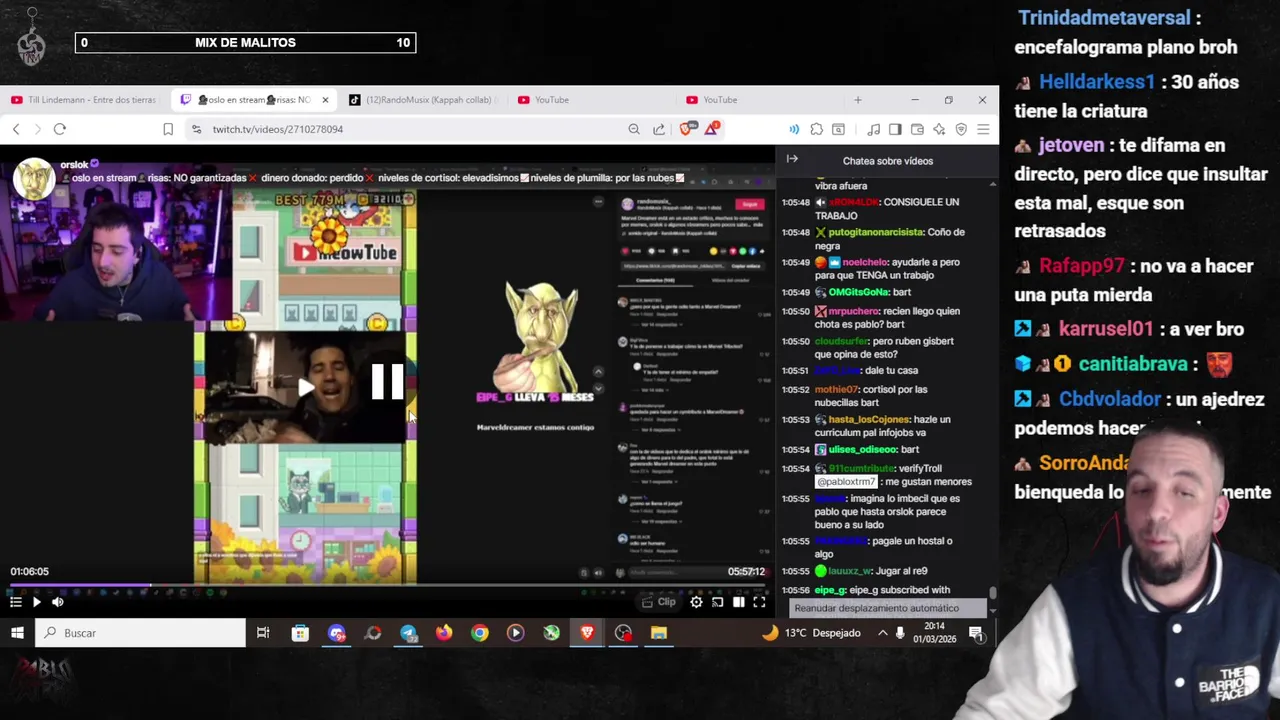The width and height of the screenshot is (1280, 720).
Task: Open the chapters list icon in player
Action: pos(15,602)
